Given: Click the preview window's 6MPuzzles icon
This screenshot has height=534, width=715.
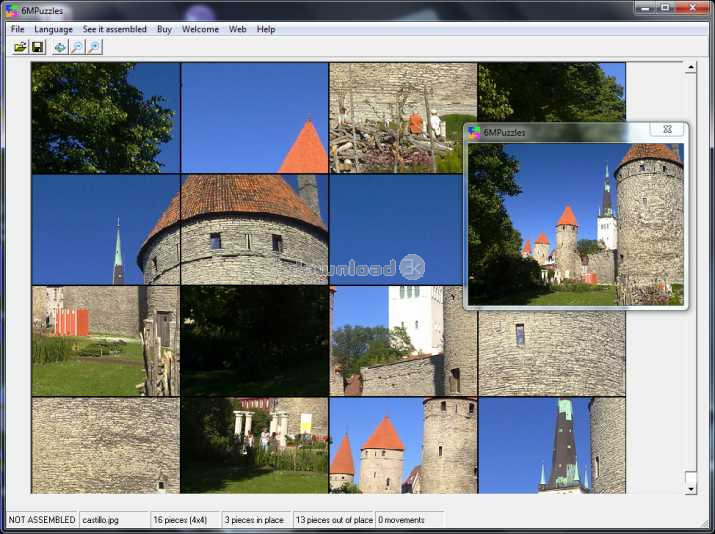Looking at the screenshot, I should pos(474,132).
